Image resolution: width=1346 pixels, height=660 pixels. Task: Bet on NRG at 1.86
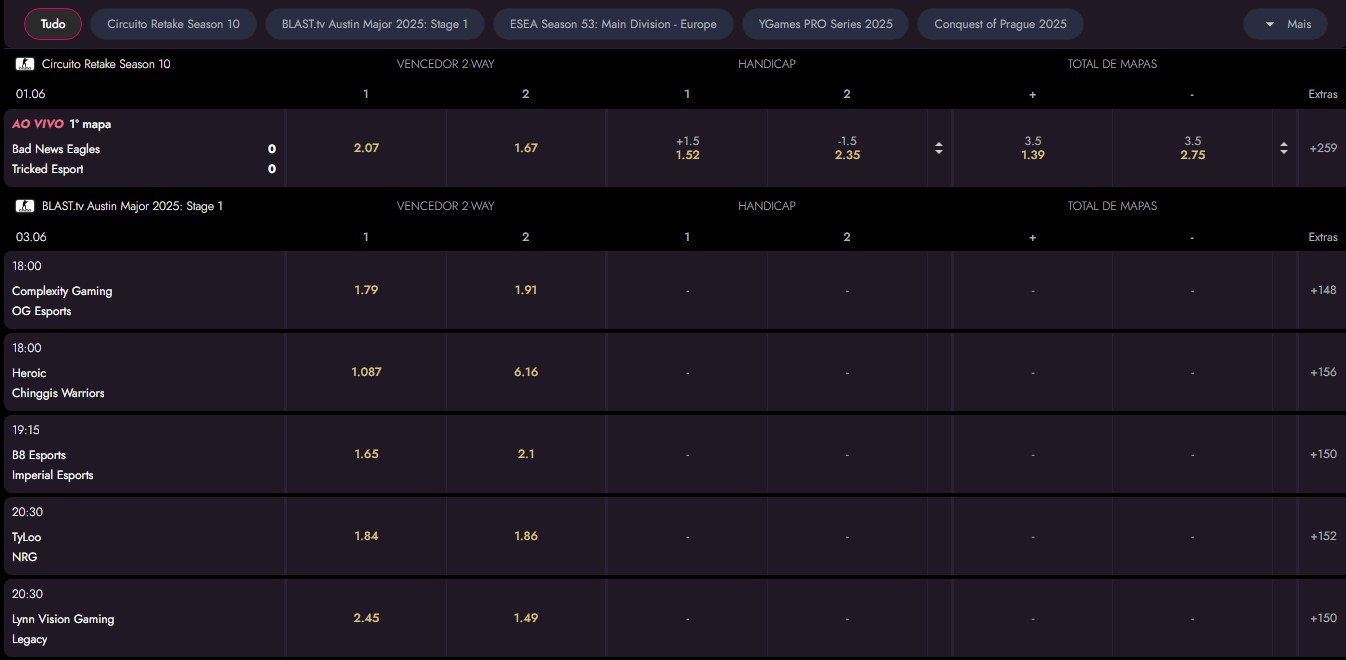[x=526, y=536]
